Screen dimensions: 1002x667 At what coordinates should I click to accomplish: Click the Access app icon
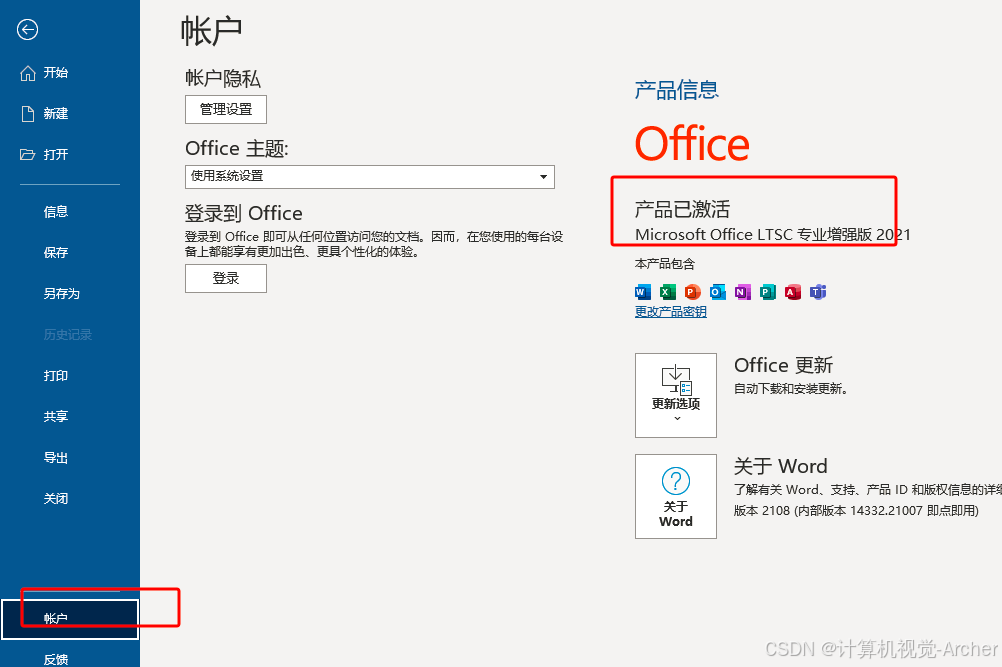792,292
